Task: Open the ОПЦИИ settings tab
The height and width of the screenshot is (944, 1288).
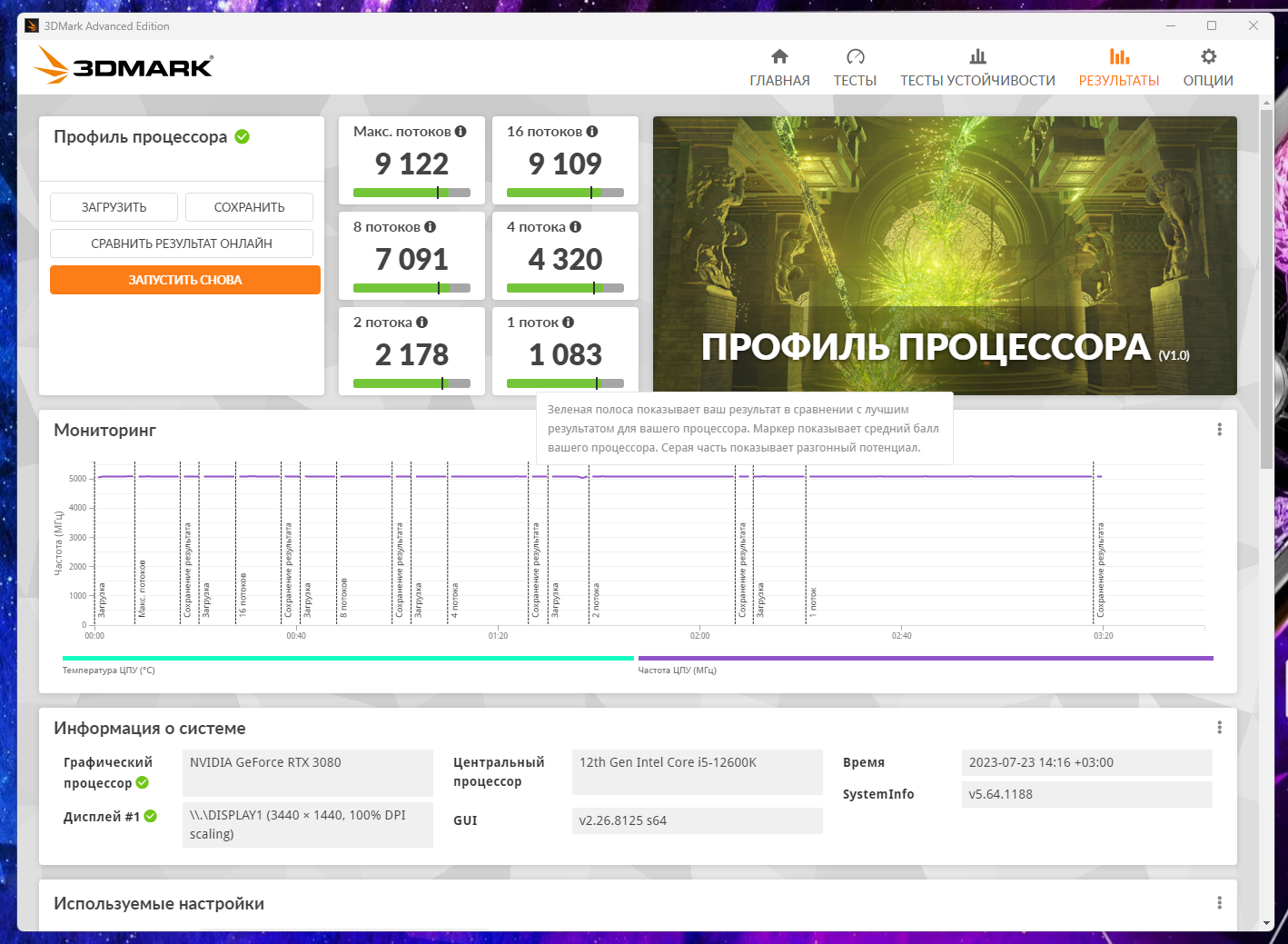Action: coord(1208,68)
